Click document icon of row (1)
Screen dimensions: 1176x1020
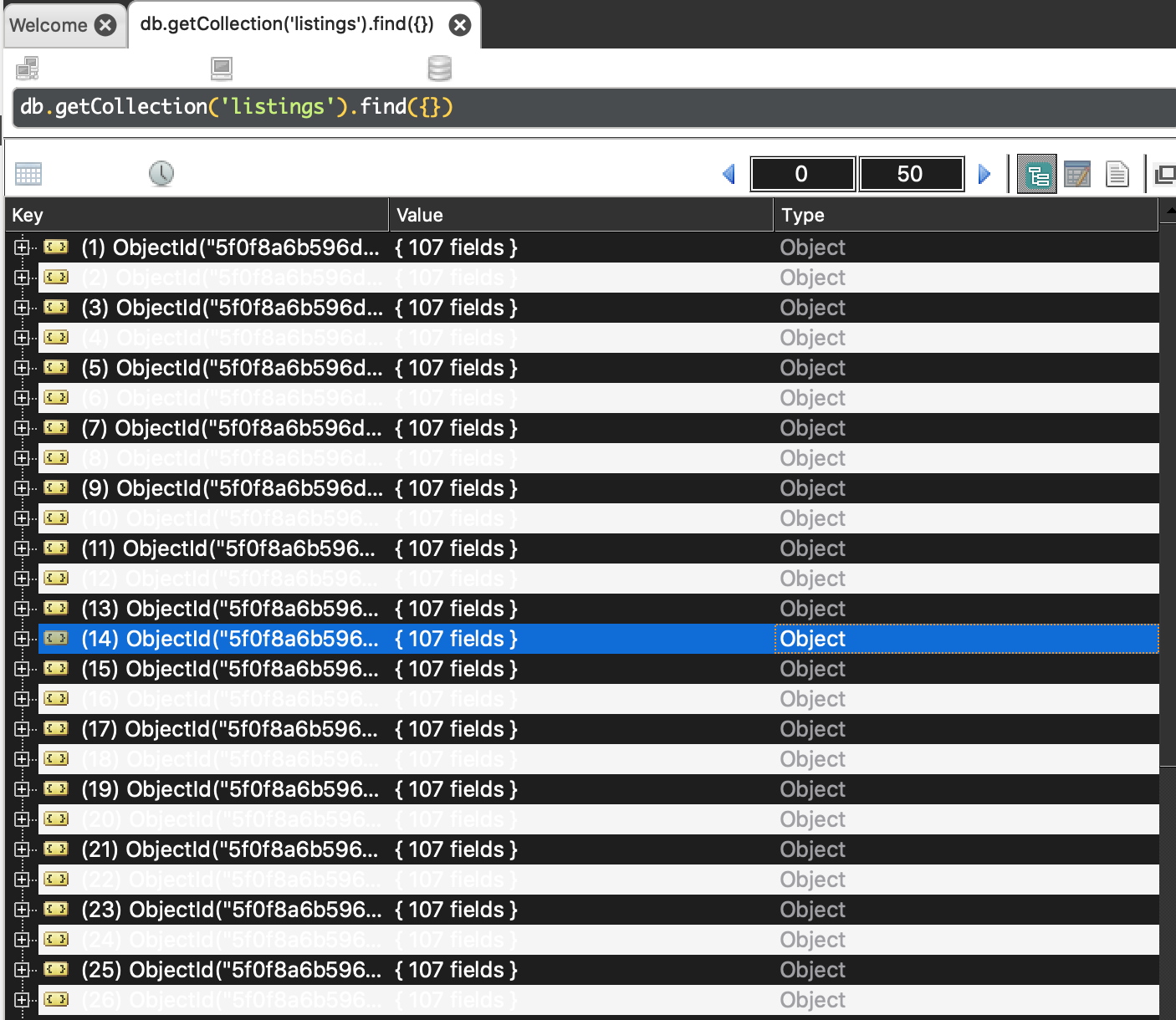point(56,247)
